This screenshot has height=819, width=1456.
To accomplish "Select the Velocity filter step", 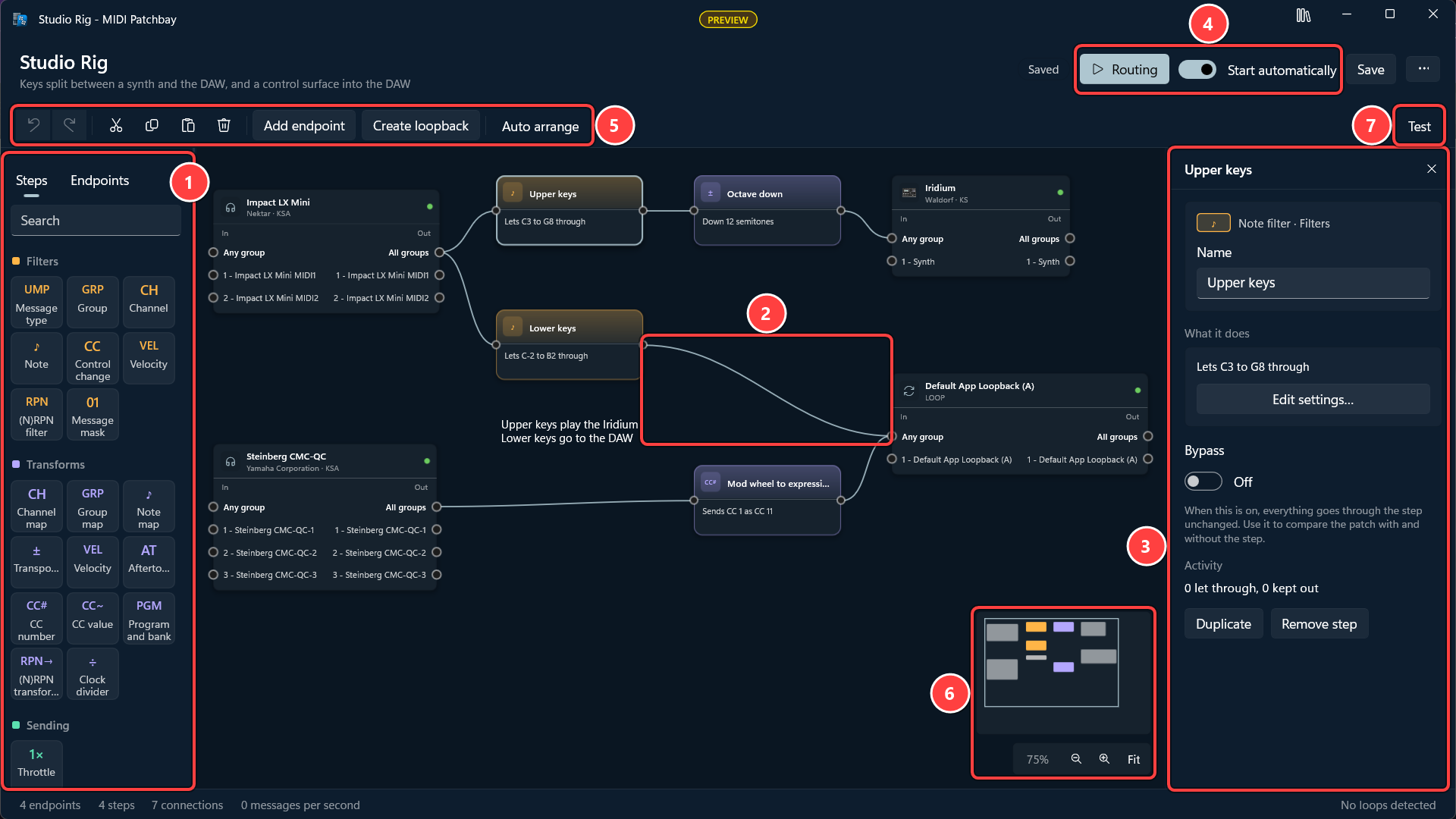I will (149, 359).
